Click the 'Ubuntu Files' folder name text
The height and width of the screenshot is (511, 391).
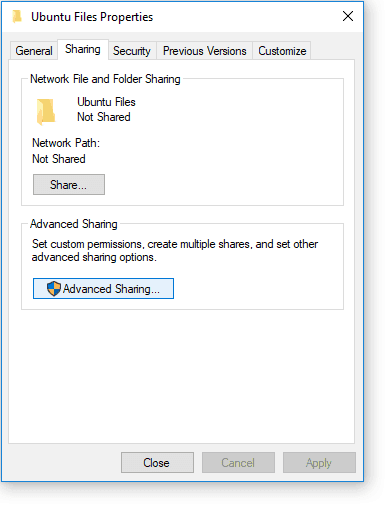point(106,102)
